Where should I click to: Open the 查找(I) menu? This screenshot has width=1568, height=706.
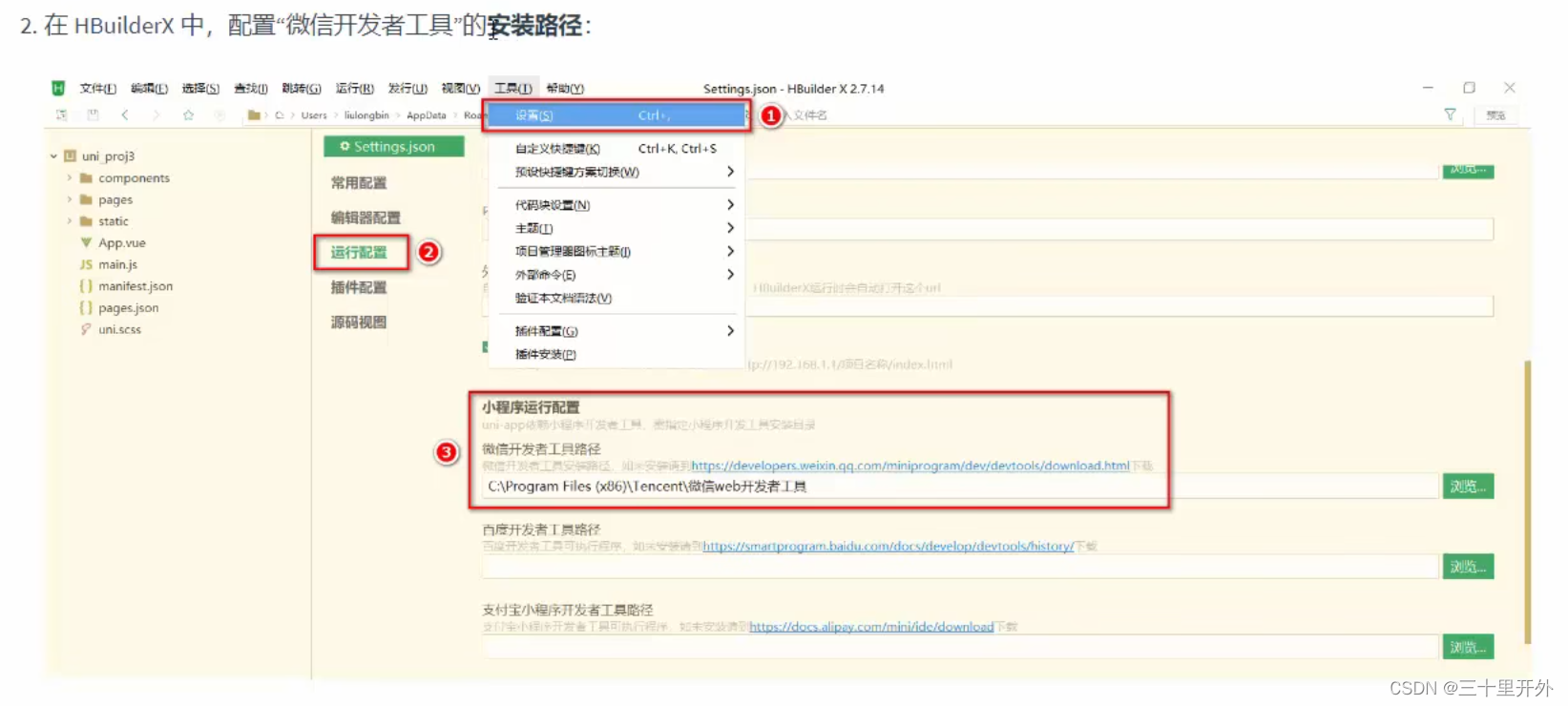click(x=251, y=88)
